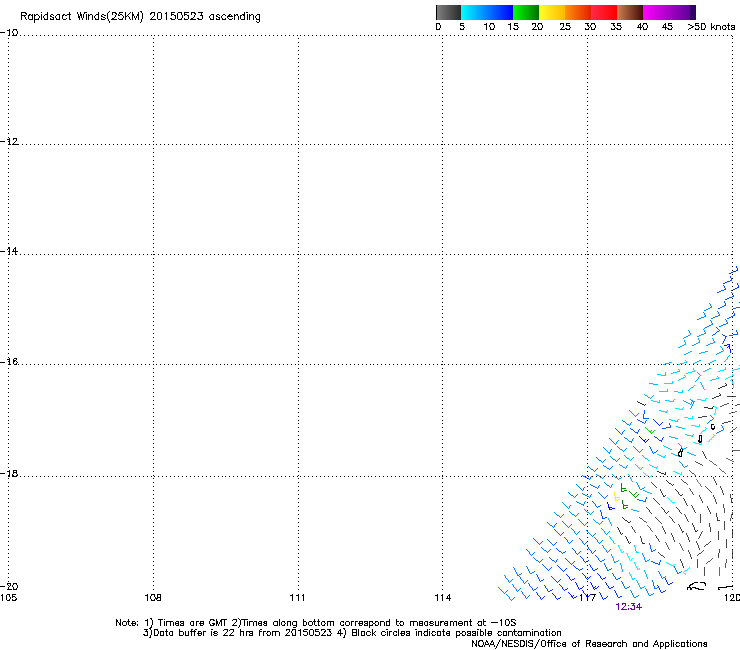
Task: Click the blue 5-15 knots color band
Action: coord(487,12)
